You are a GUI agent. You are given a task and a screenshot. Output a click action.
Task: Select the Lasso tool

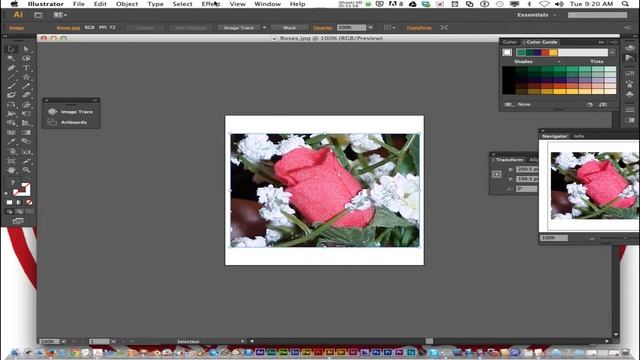click(x=26, y=58)
